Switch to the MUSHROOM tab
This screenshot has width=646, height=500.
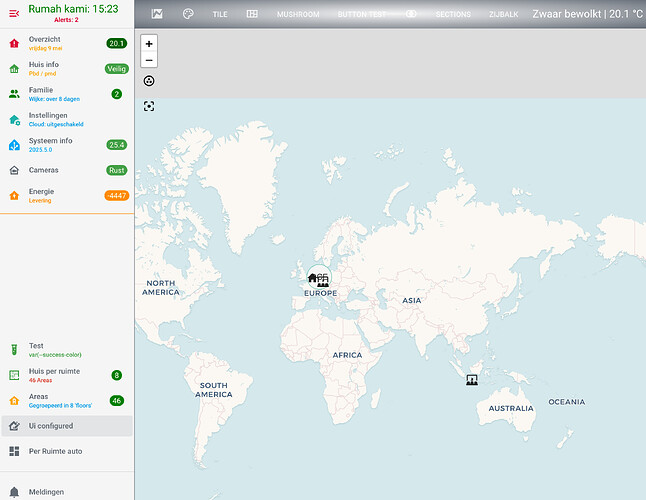pos(298,15)
